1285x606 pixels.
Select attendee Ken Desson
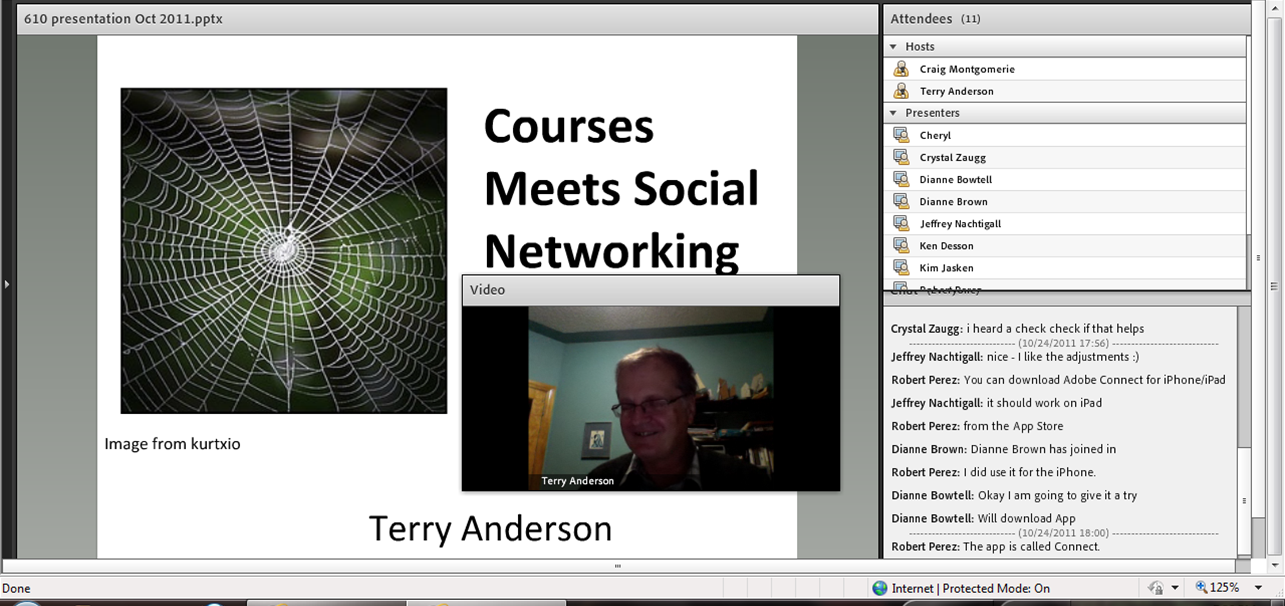(x=1066, y=245)
